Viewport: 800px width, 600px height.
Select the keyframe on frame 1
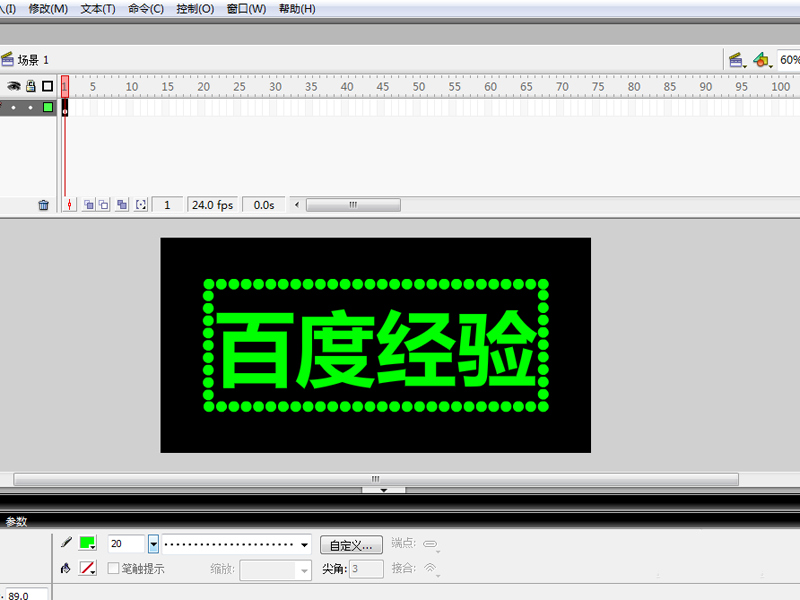pos(65,108)
